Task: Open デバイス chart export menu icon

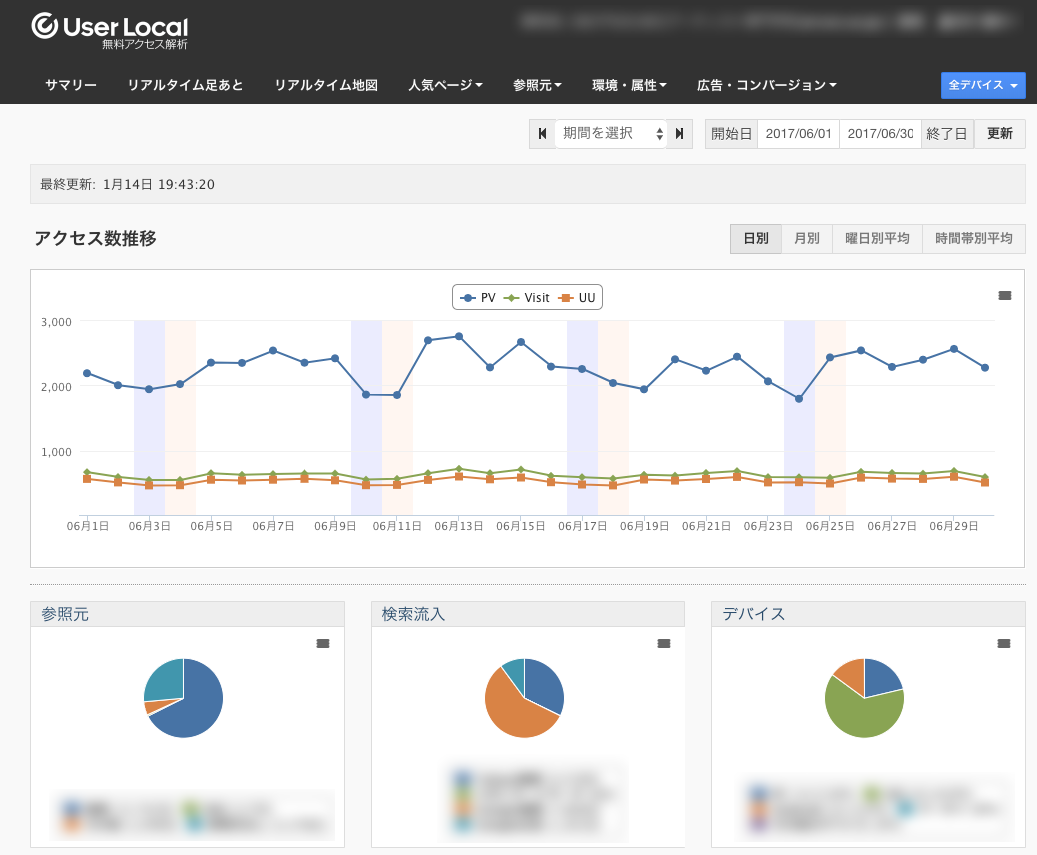Action: [x=1004, y=644]
